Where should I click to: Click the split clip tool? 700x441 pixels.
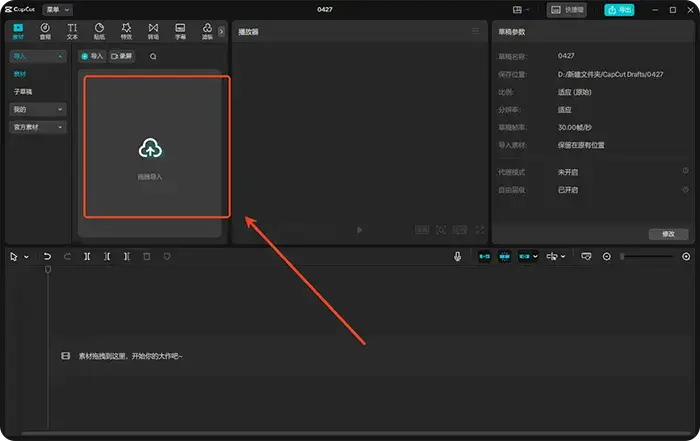[87, 256]
